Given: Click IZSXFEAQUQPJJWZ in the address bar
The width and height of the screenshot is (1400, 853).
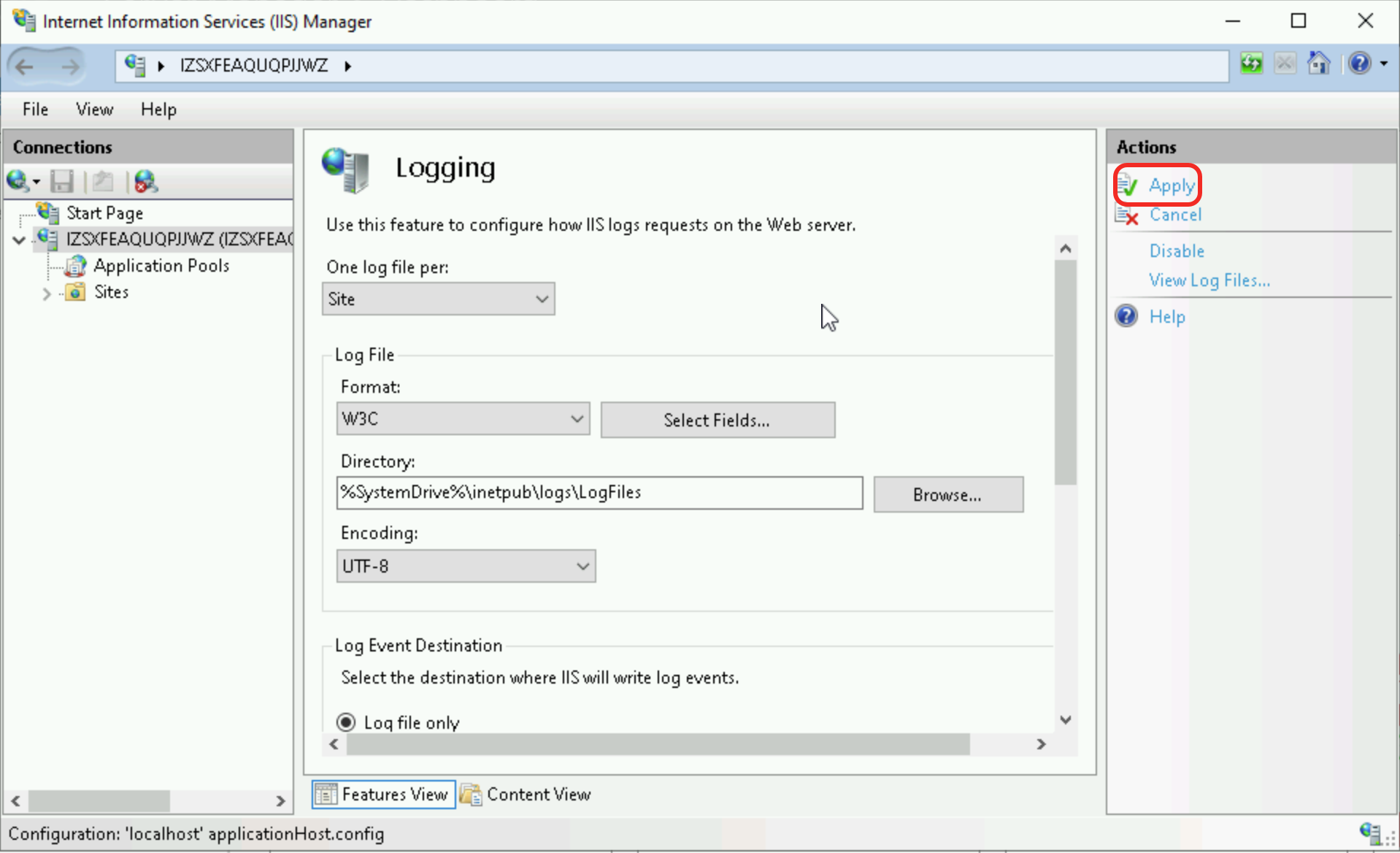Looking at the screenshot, I should coord(254,66).
